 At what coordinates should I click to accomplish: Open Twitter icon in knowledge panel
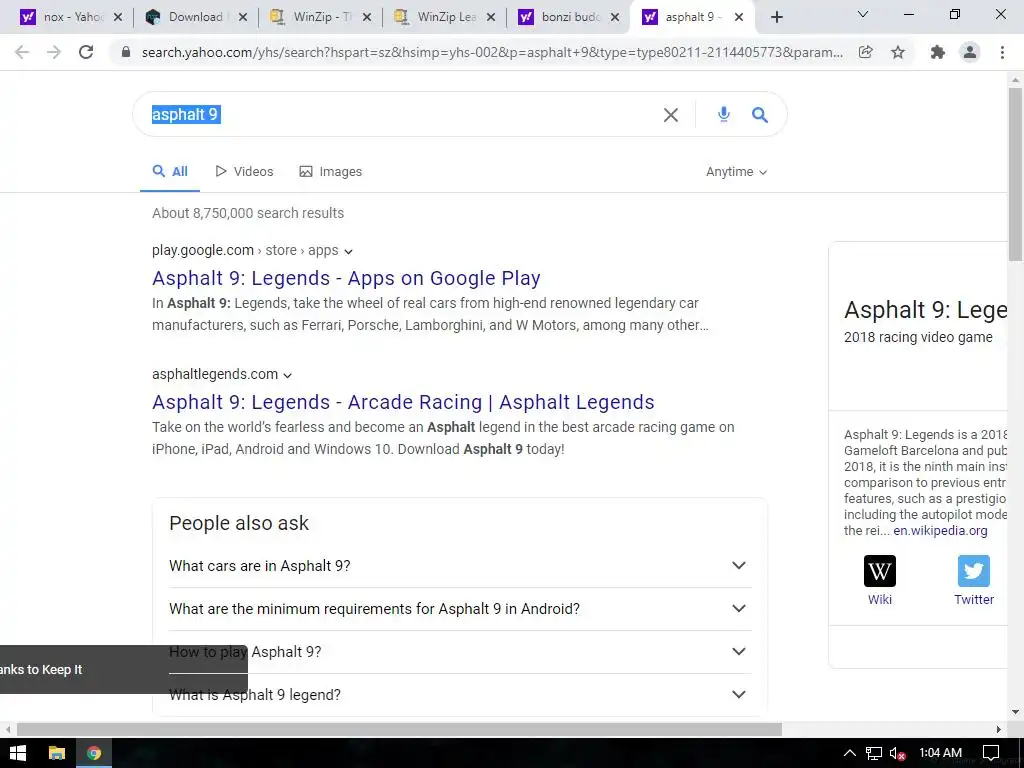(x=974, y=571)
